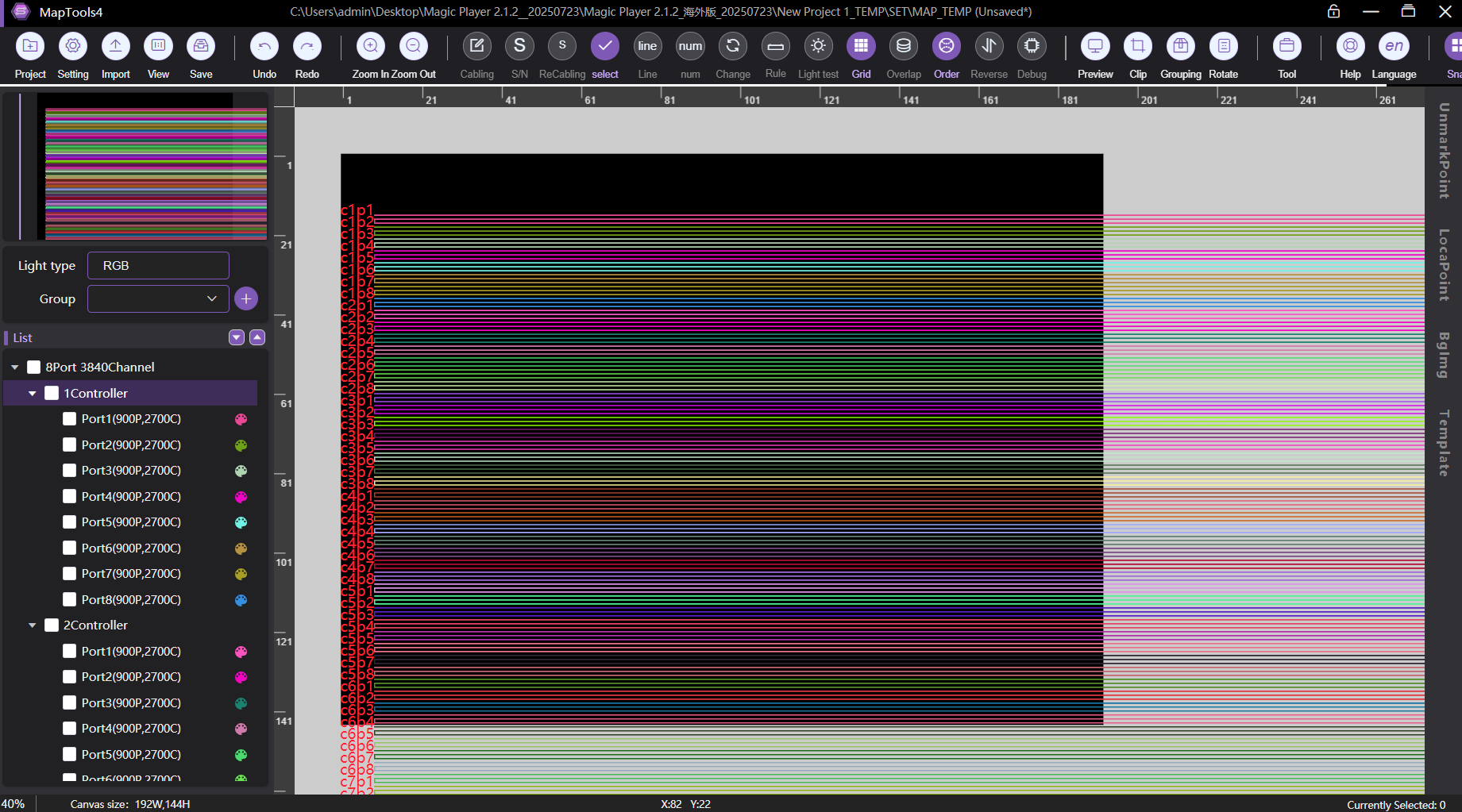The width and height of the screenshot is (1462, 812).
Task: Open the Grouping tool
Action: coord(1181,47)
